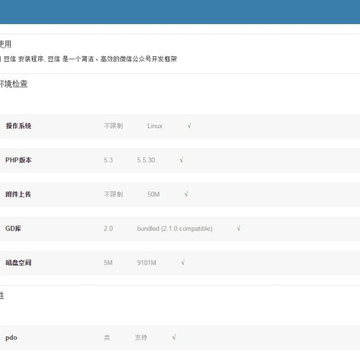Click the 操作系统 row label
360x360 pixels.
[x=18, y=126]
